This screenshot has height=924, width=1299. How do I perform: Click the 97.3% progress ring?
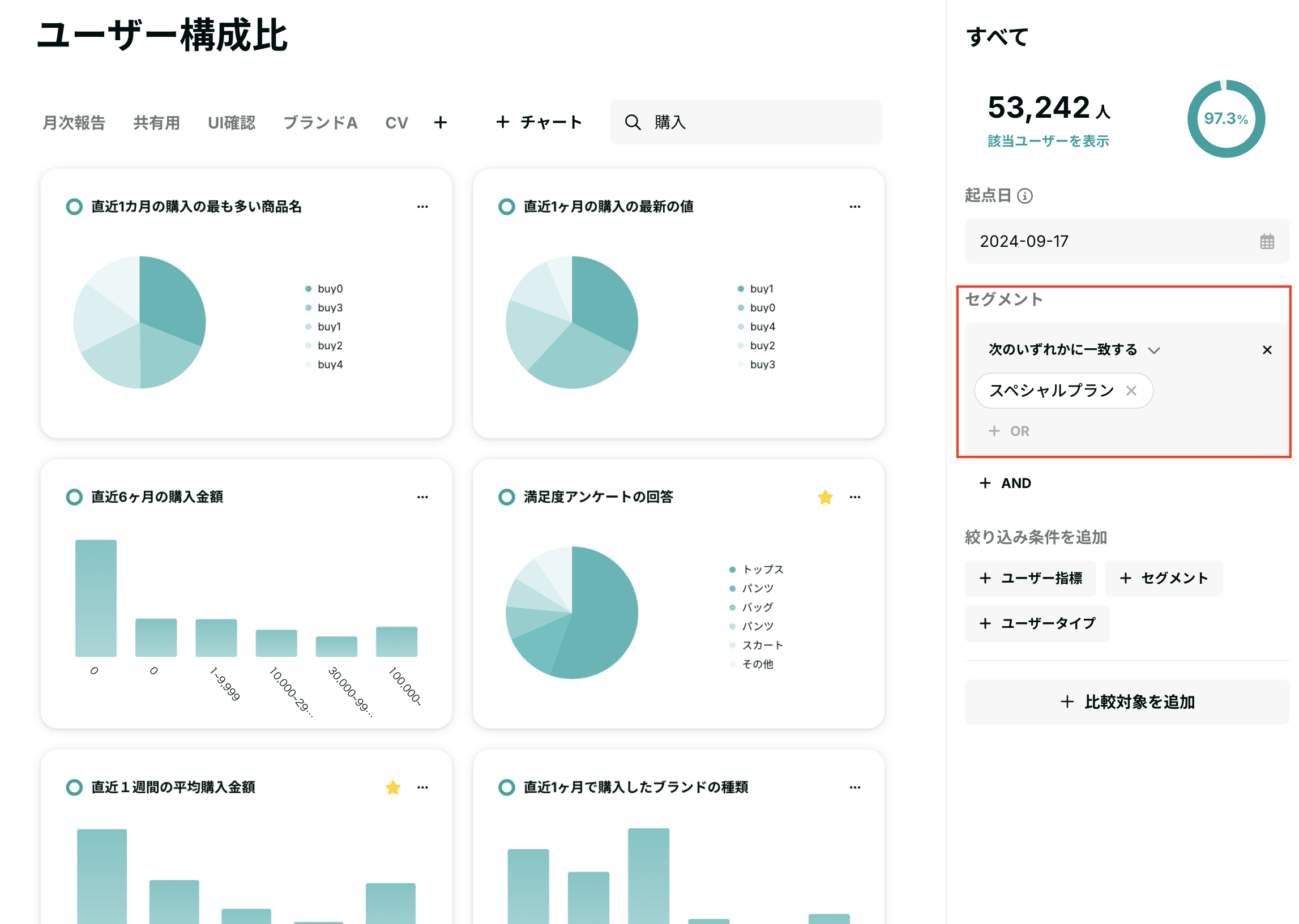[1225, 119]
